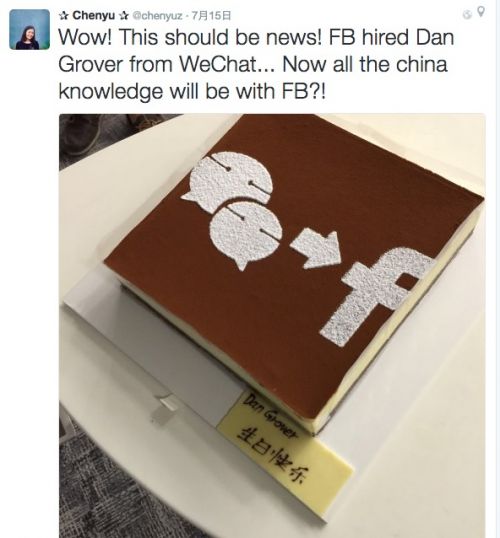
Task: Open the attached cake photo
Action: point(272,326)
